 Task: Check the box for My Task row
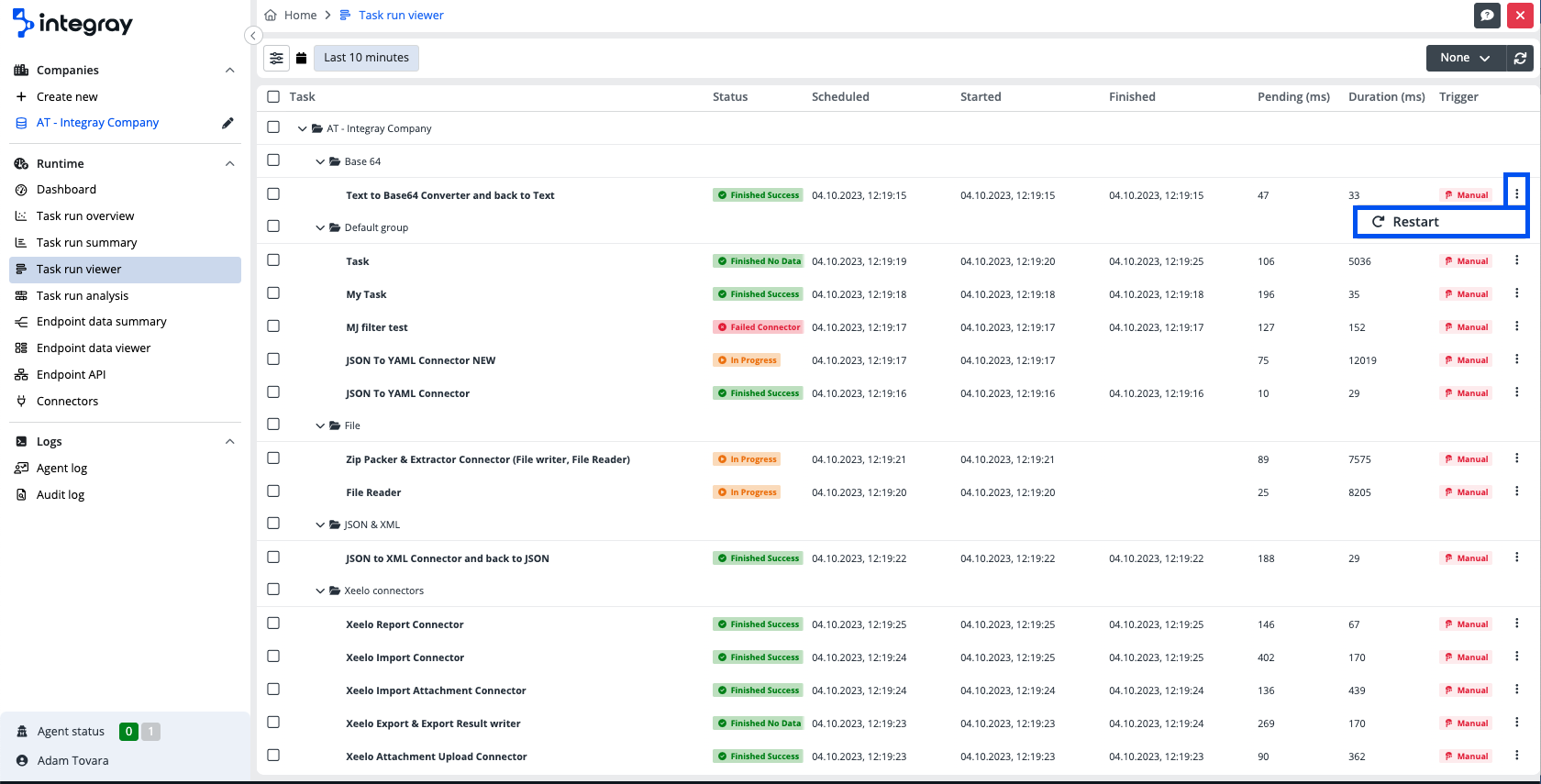[x=273, y=293]
